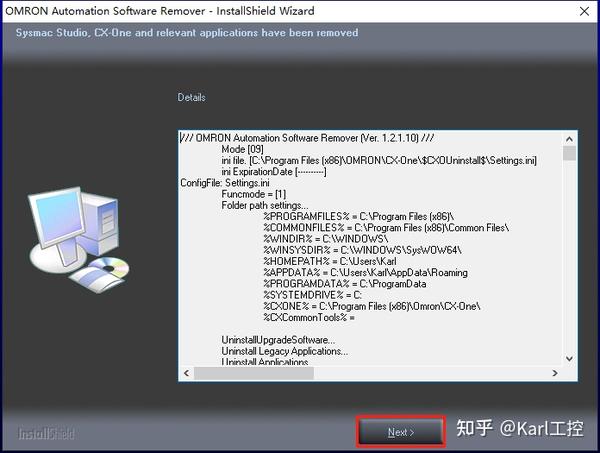600x453 pixels.
Task: Click the "Uninstall Legacy Applications..." line
Action: tap(285, 351)
